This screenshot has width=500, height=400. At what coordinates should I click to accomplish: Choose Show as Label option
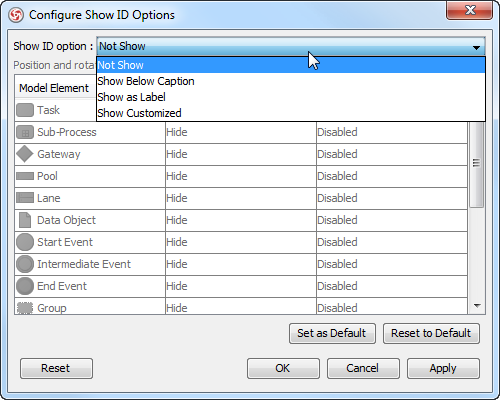(291, 97)
